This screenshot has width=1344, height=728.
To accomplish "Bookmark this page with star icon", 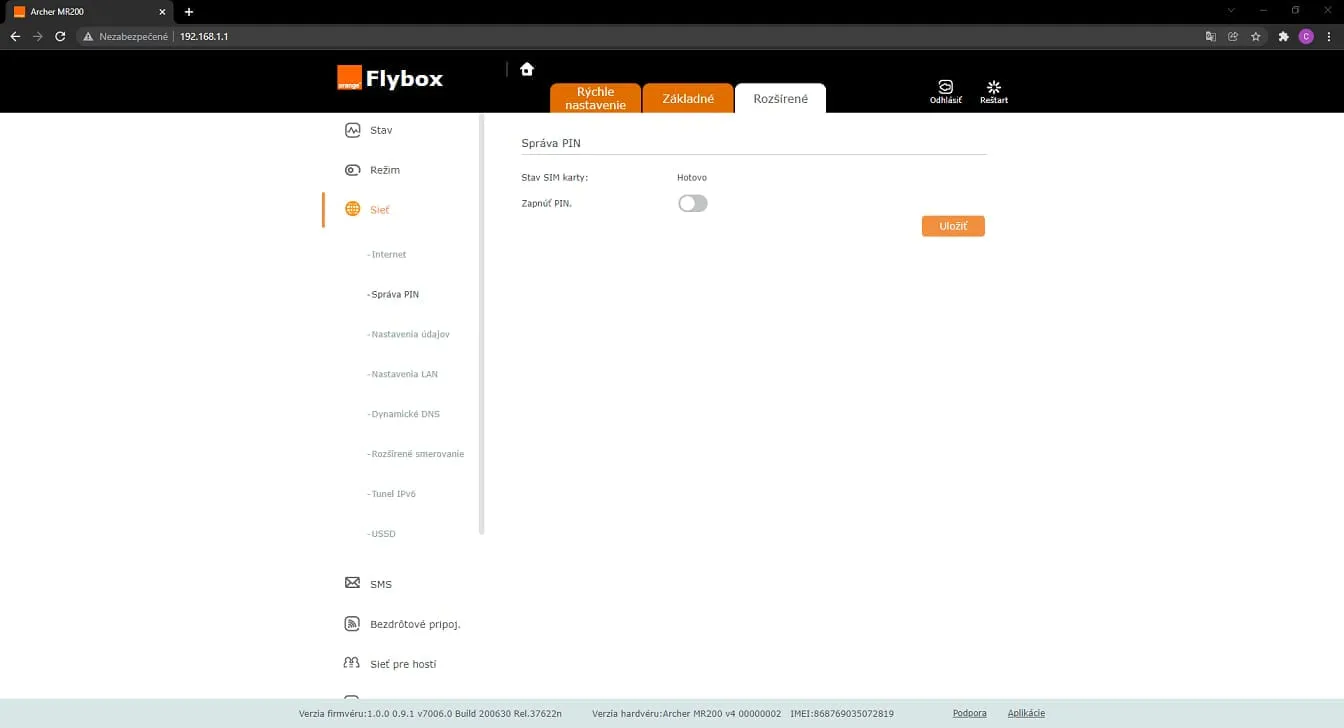I will 1256,36.
